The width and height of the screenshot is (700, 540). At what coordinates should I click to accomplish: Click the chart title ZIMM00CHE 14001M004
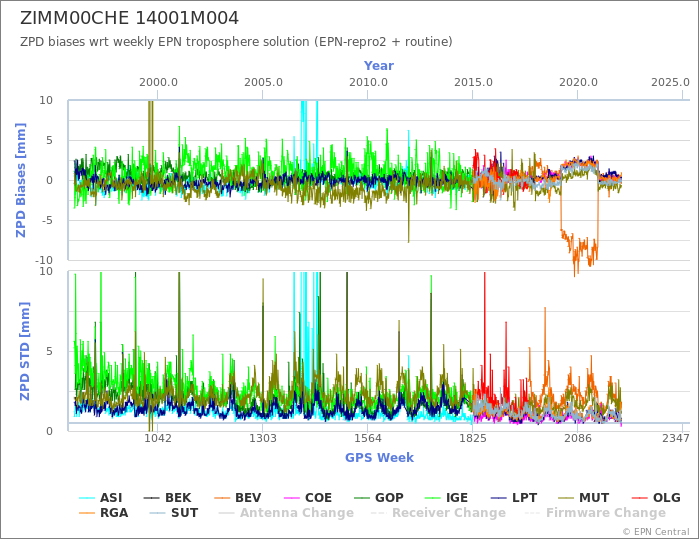point(129,18)
